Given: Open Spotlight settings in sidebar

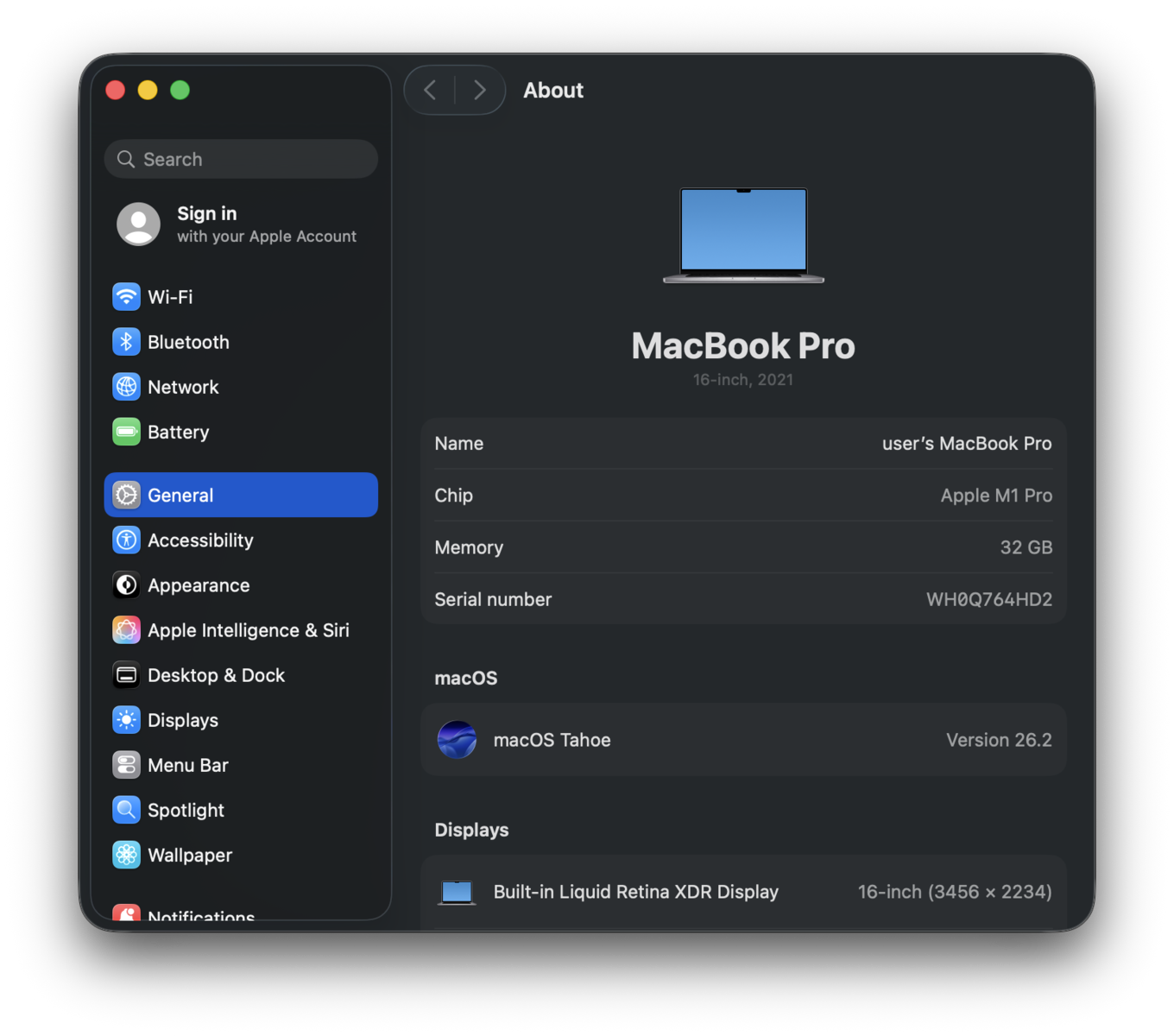Looking at the screenshot, I should point(186,810).
